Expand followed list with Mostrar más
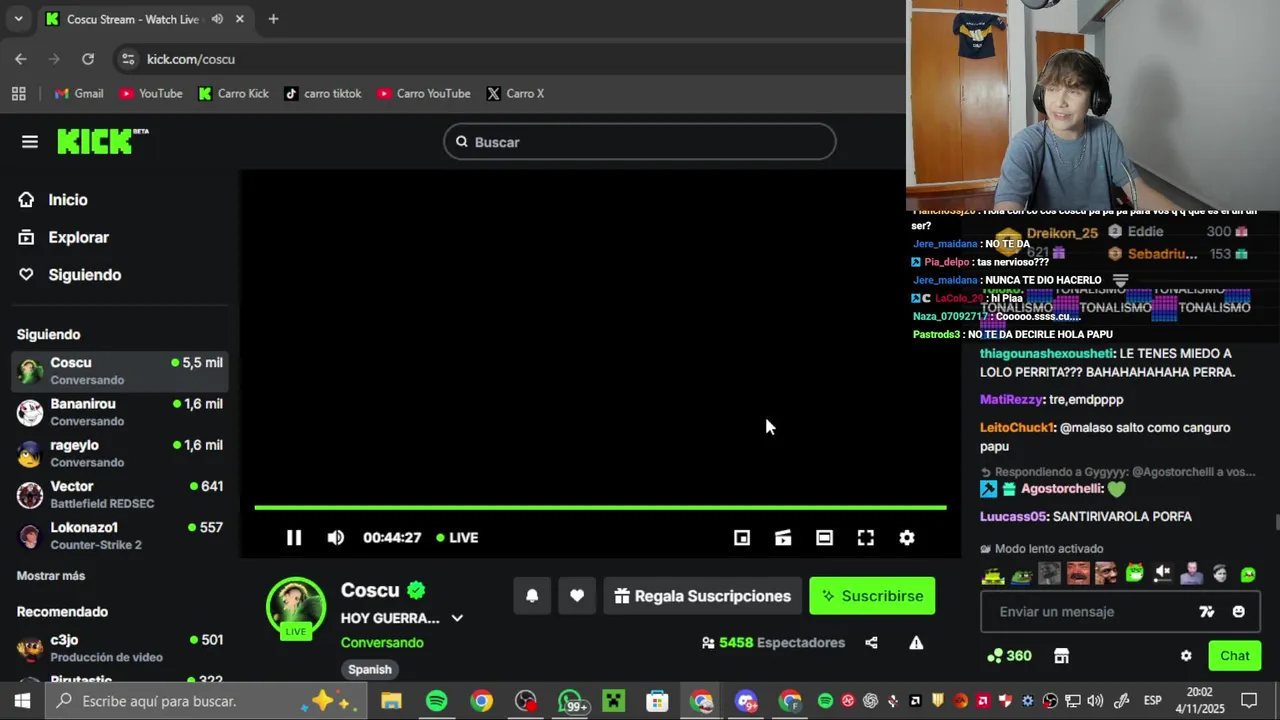Screen dimensions: 1280x720 (51, 576)
